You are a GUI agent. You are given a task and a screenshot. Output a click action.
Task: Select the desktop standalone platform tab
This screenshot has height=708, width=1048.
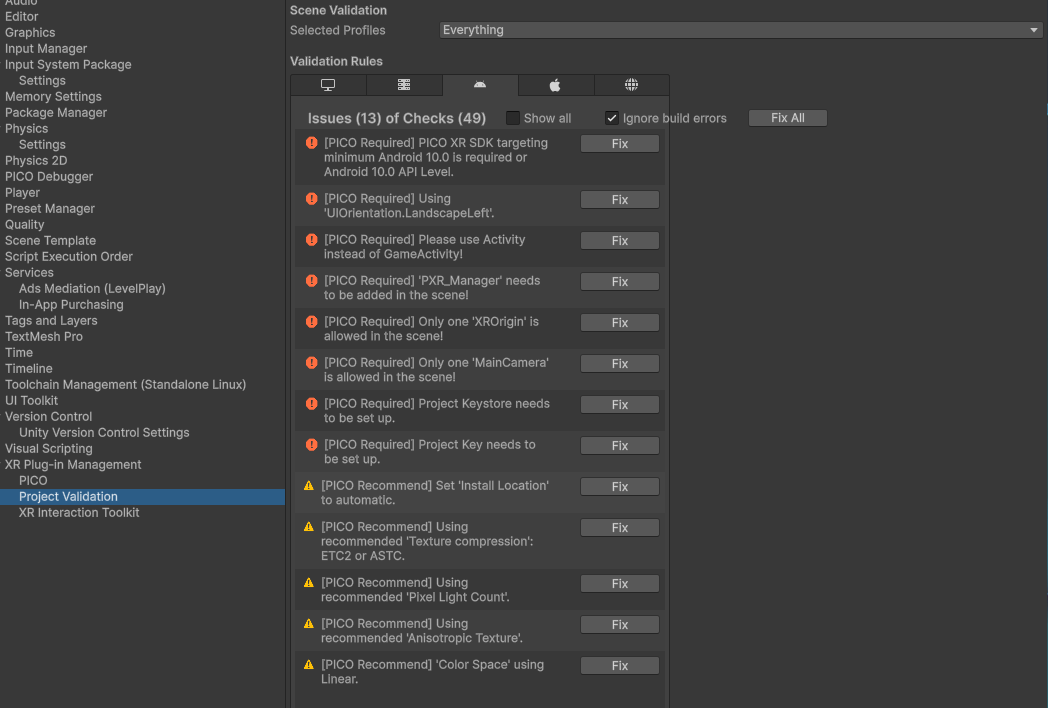click(x=328, y=85)
